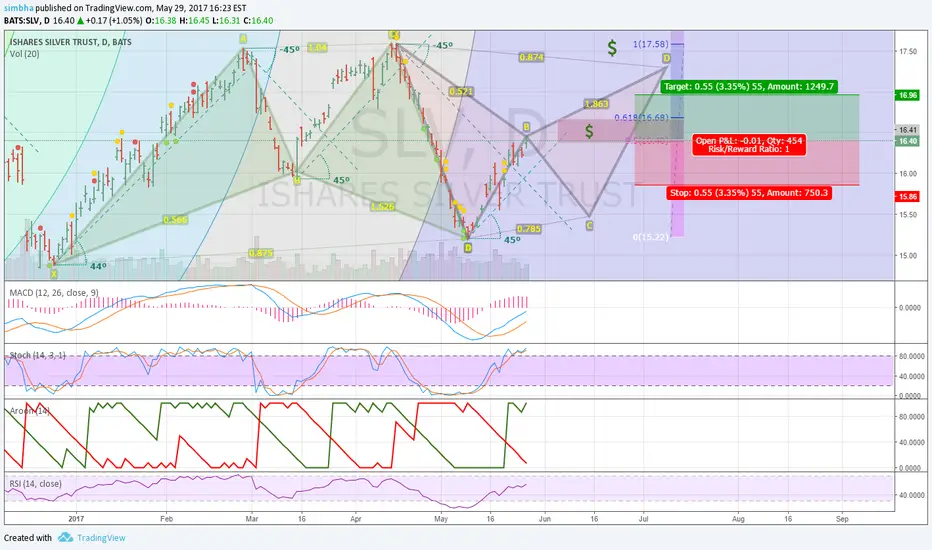
Task: Click the 1.526 pattern ratio label
Action: pyautogui.click(x=382, y=206)
